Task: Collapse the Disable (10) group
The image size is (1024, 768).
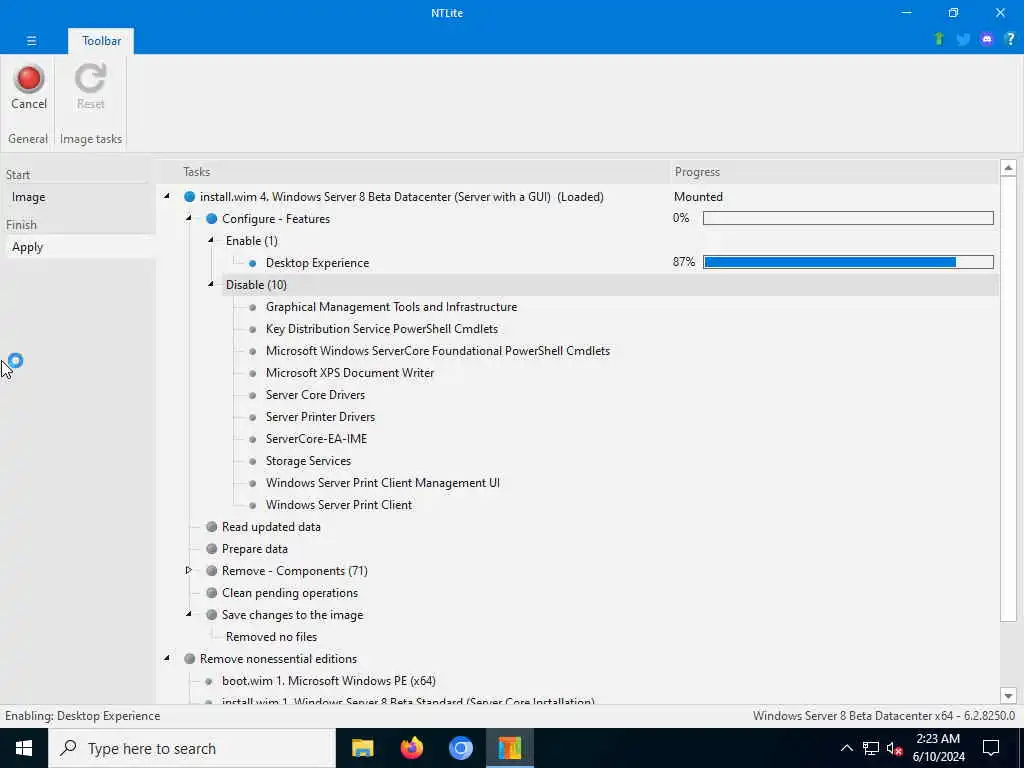Action: click(x=211, y=284)
